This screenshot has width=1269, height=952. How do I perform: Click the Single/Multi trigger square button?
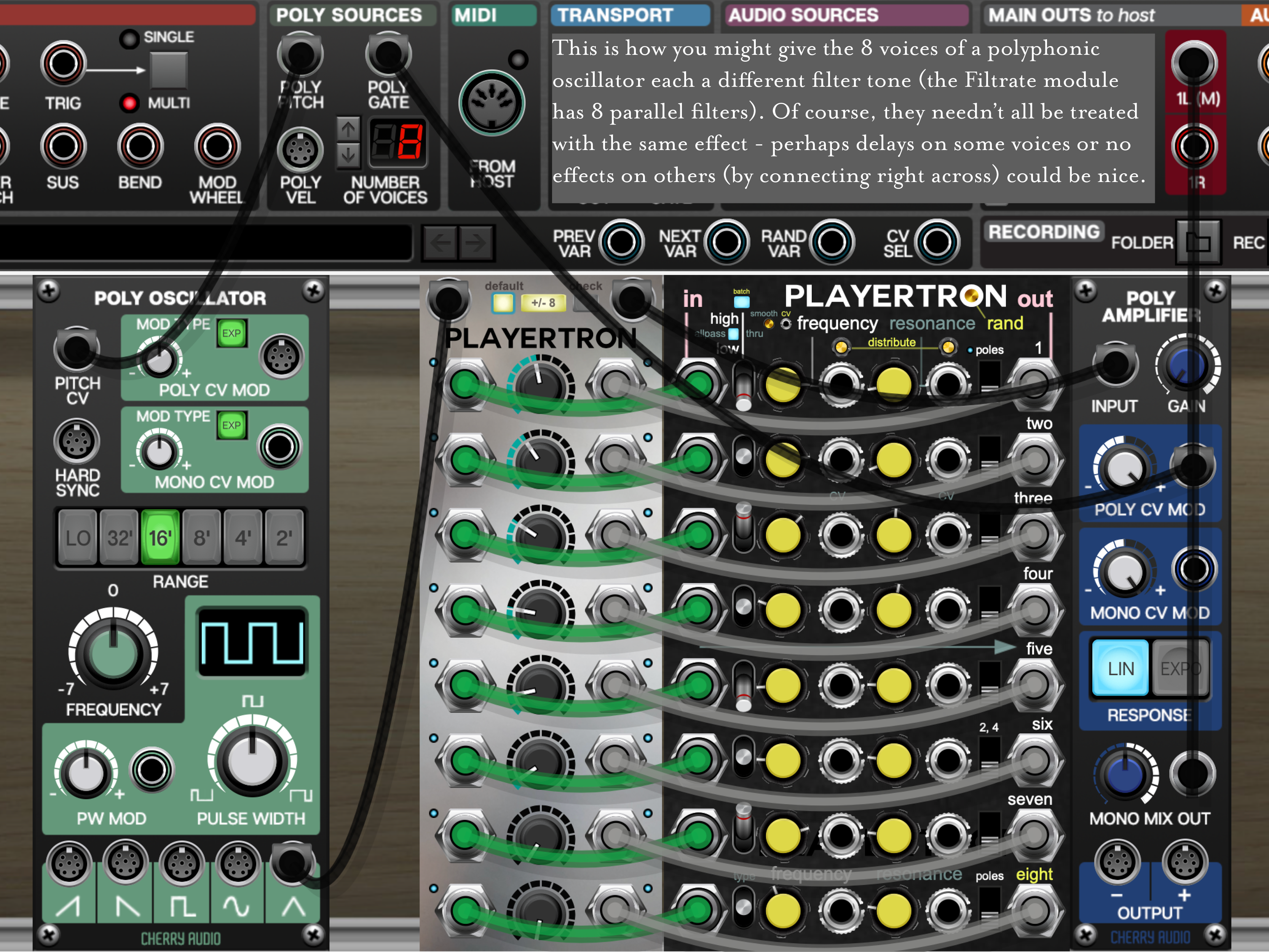coord(169,70)
